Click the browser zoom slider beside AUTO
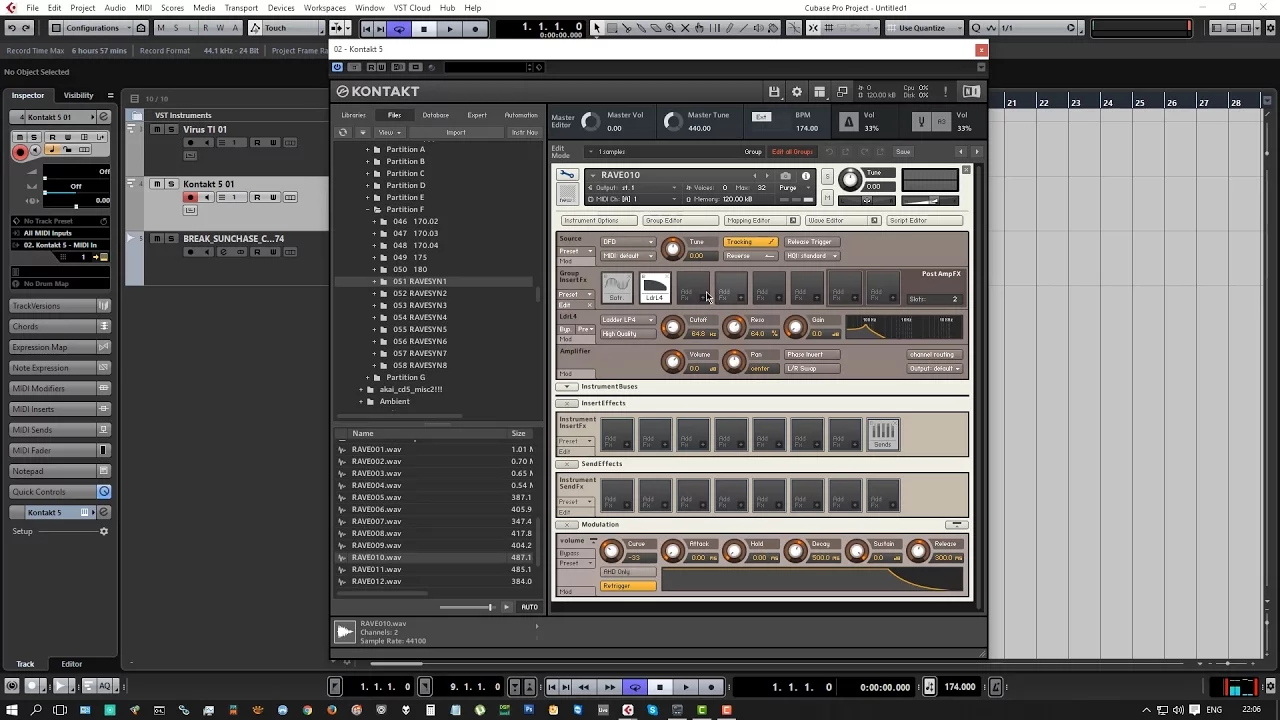This screenshot has width=1280, height=720. click(467, 607)
